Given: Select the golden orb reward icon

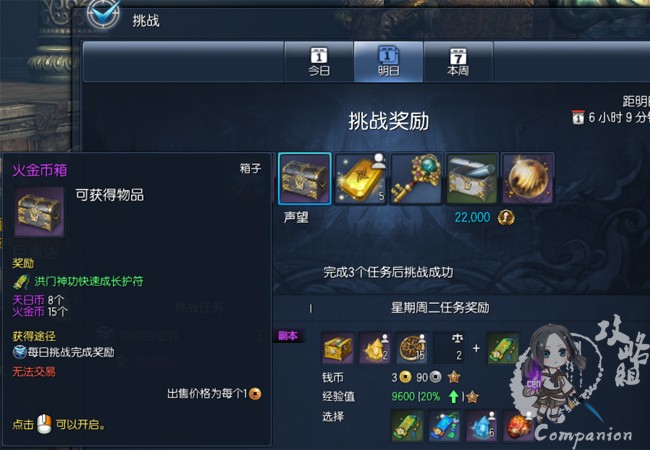Looking at the screenshot, I should (x=527, y=179).
